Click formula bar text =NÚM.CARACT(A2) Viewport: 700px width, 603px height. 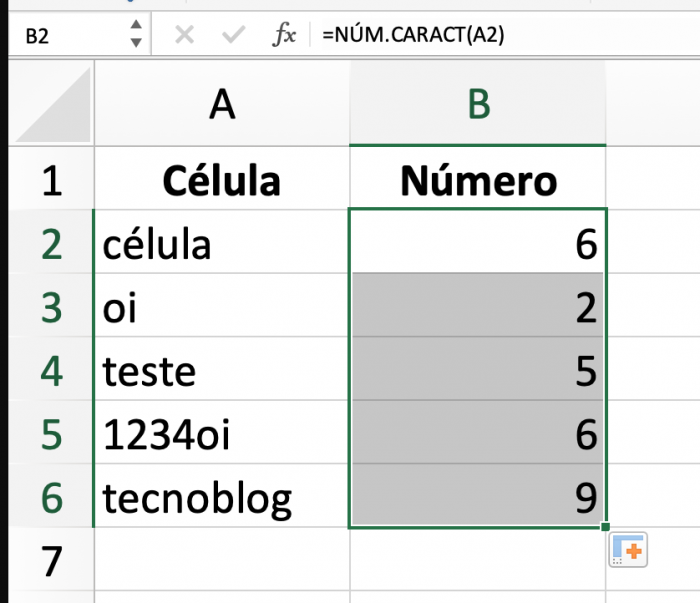(x=413, y=34)
